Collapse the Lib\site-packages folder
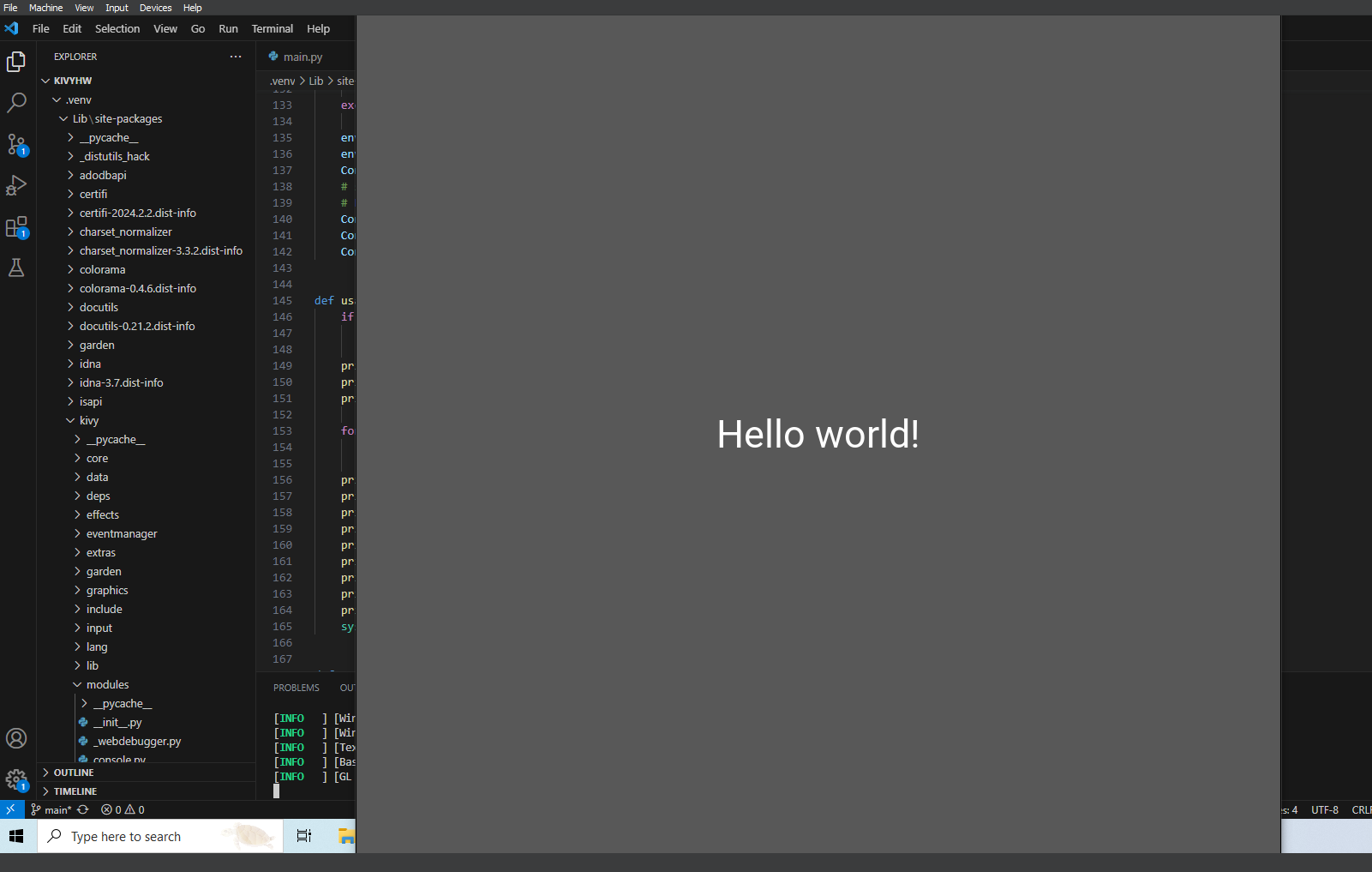The height and width of the screenshot is (872, 1372). [117, 118]
